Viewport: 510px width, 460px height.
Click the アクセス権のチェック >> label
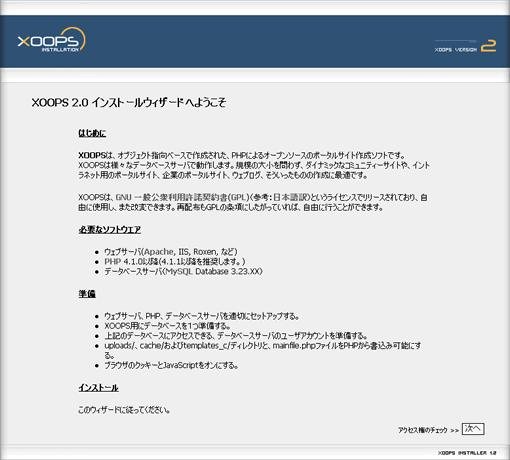pyautogui.click(x=428, y=430)
